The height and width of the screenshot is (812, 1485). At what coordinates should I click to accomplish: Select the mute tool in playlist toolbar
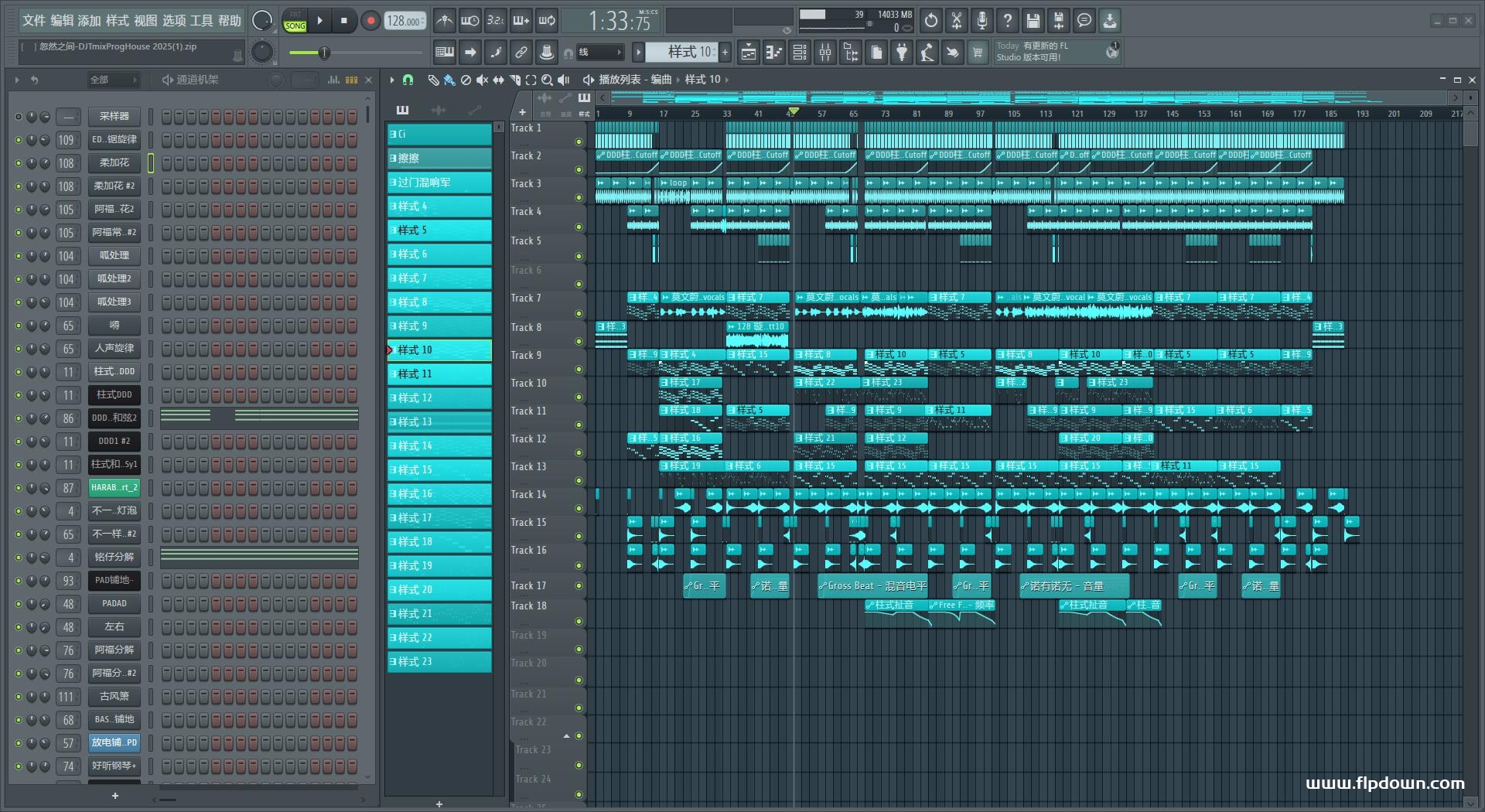pyautogui.click(x=482, y=80)
